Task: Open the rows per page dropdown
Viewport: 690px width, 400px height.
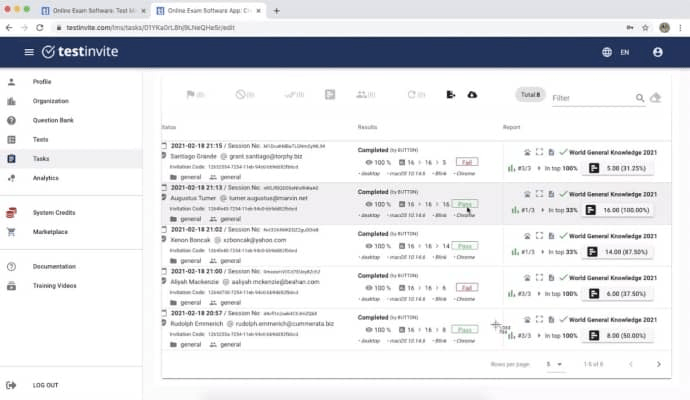Action: click(554, 364)
